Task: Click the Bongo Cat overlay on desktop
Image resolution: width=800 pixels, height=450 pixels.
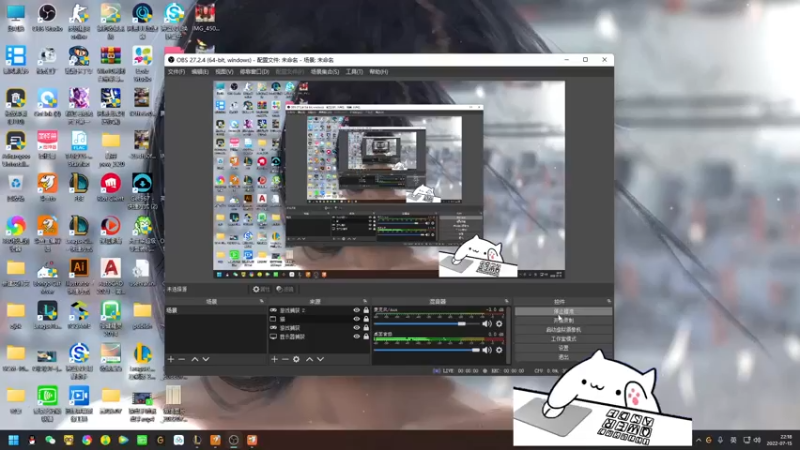Action: click(x=602, y=399)
